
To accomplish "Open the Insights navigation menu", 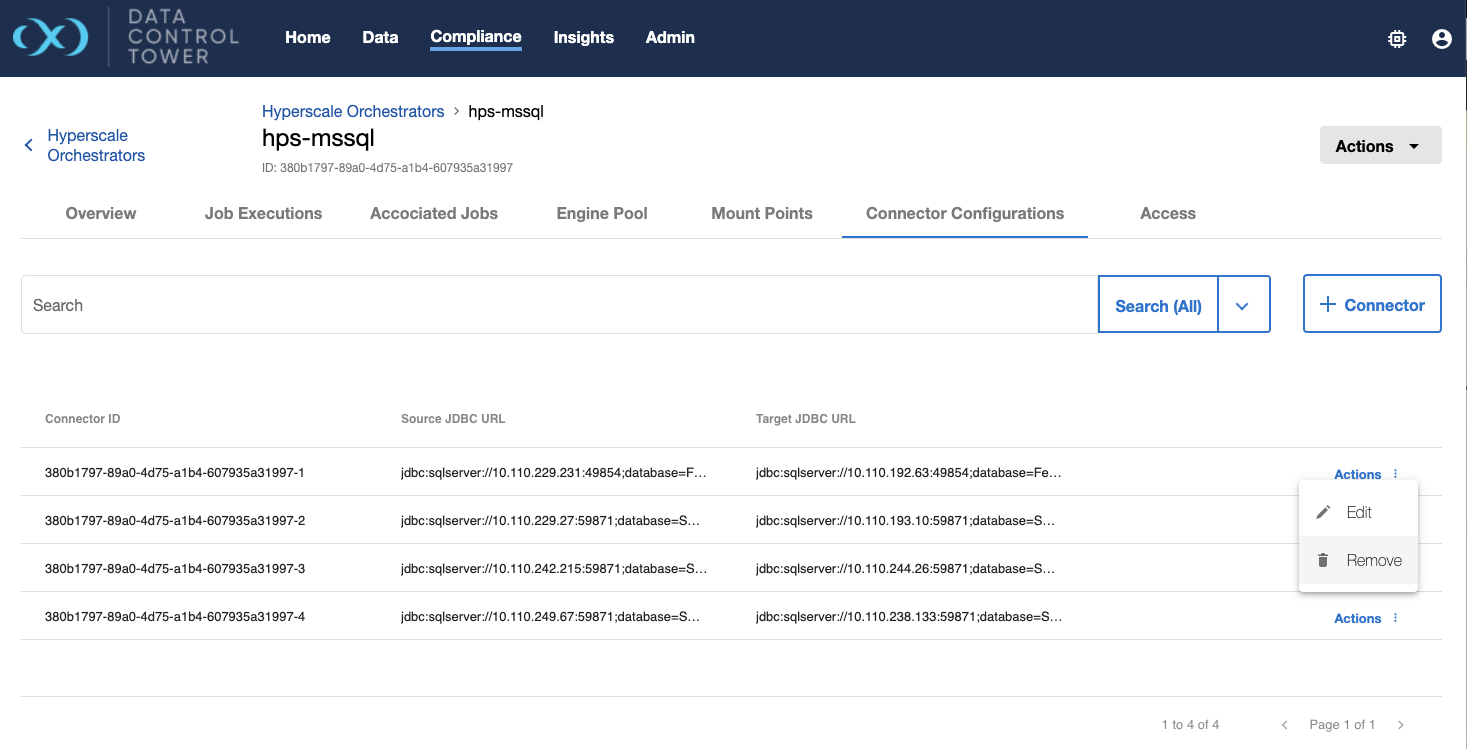I will pyautogui.click(x=583, y=37).
